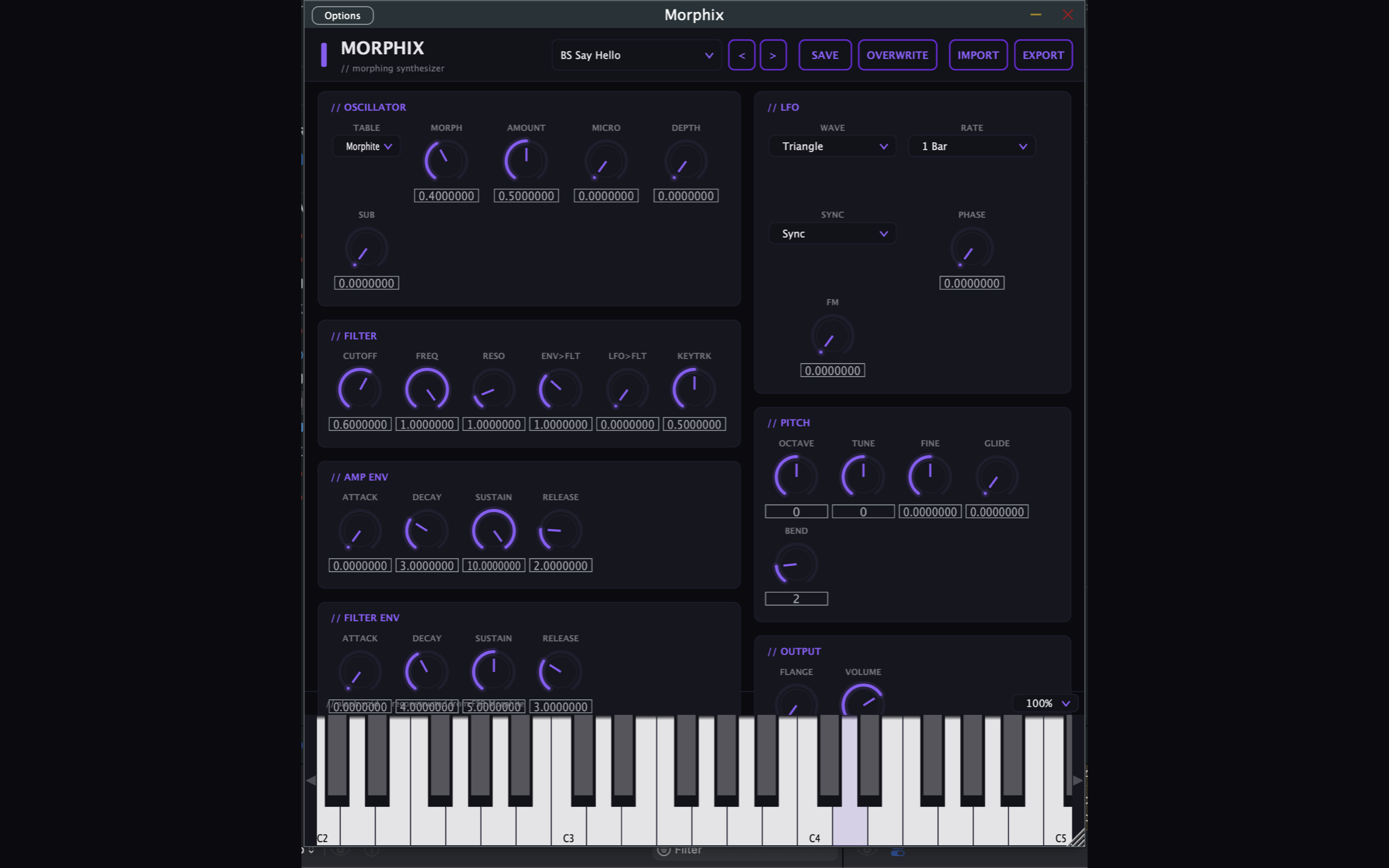Image resolution: width=1389 pixels, height=868 pixels.
Task: Open the BS Say Hello preset dropdown
Action: pos(636,55)
